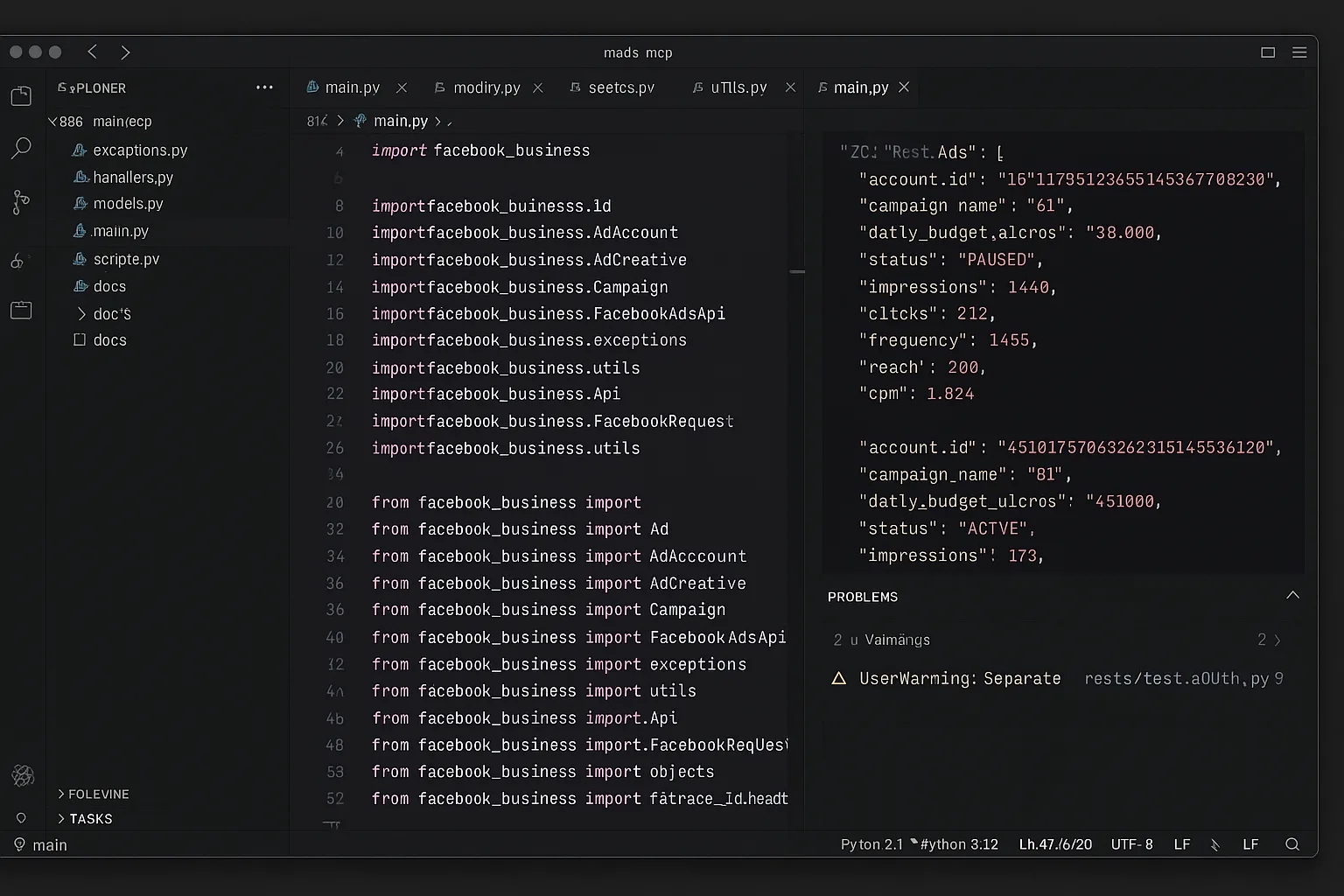1344x896 pixels.
Task: Close the rightmost main.py tab
Action: click(x=904, y=87)
